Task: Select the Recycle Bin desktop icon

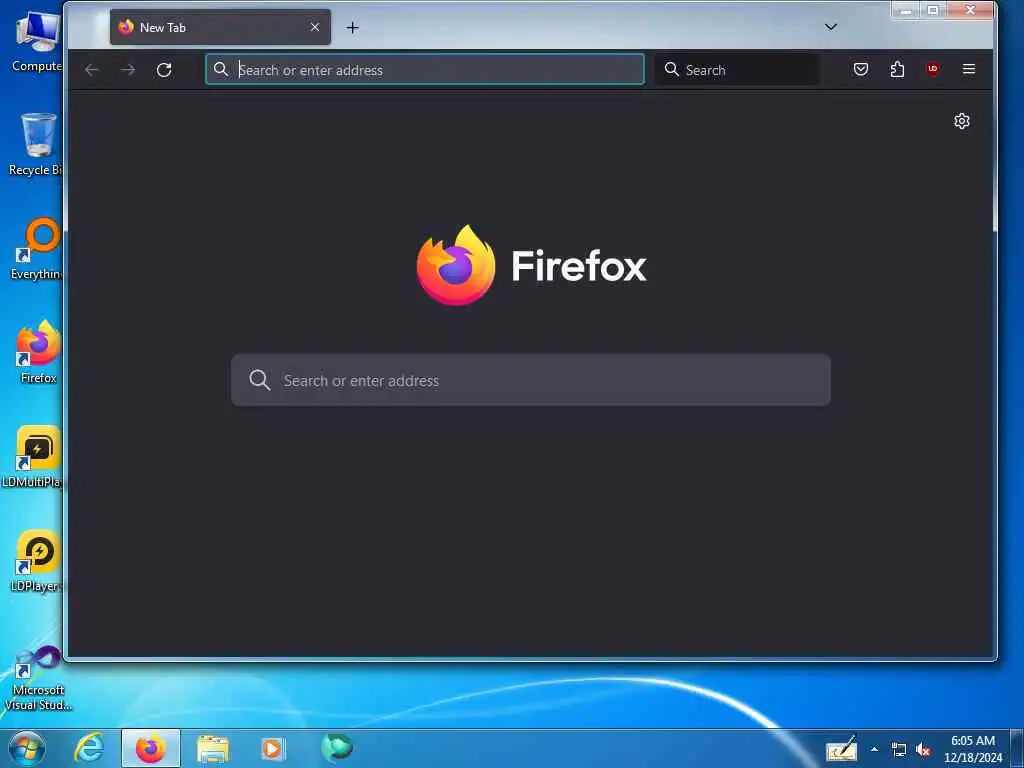Action: point(36,144)
